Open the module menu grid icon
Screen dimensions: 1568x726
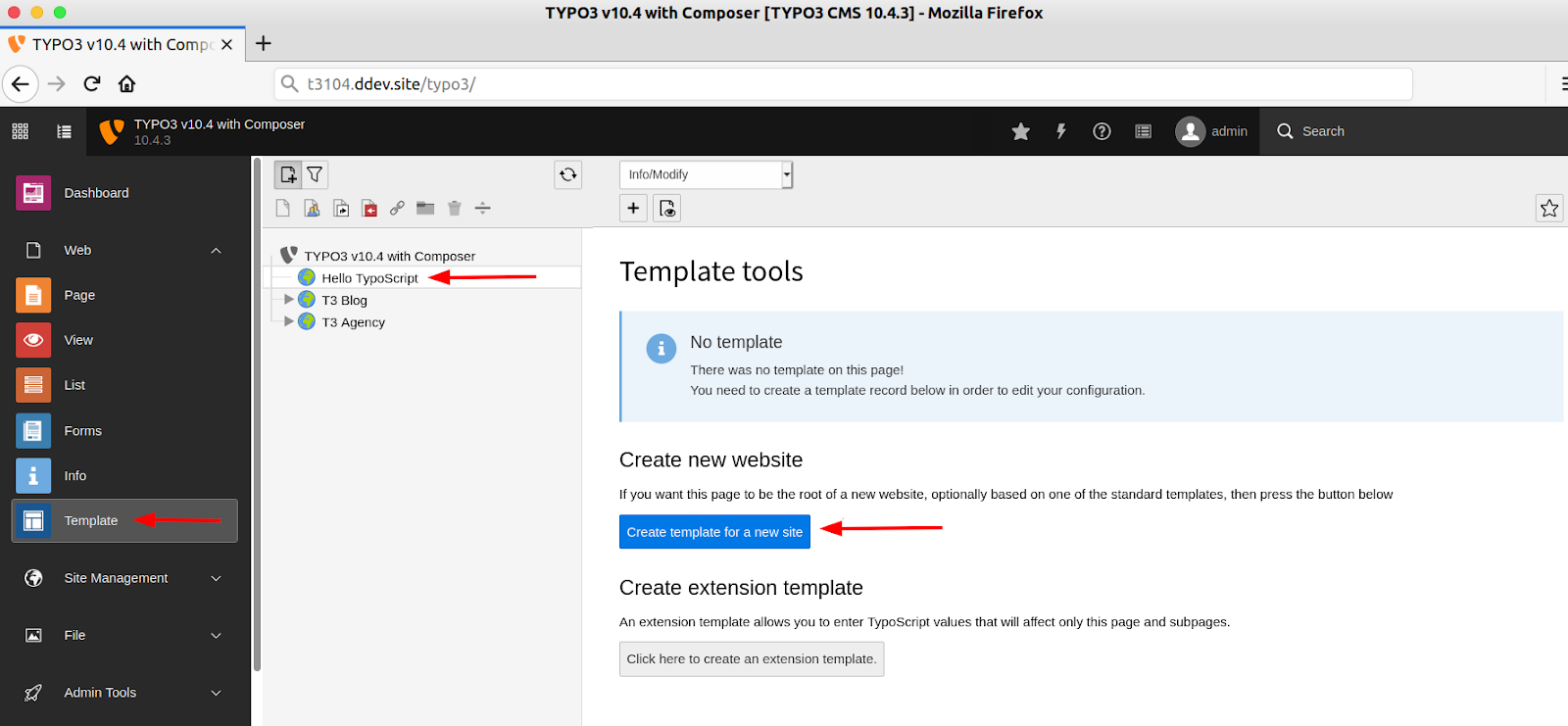(21, 131)
